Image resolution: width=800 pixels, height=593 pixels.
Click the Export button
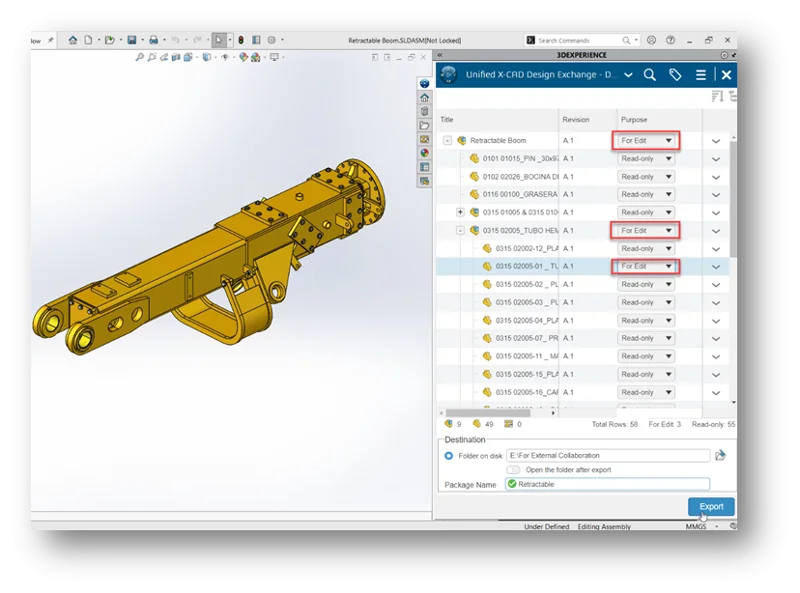pos(711,506)
